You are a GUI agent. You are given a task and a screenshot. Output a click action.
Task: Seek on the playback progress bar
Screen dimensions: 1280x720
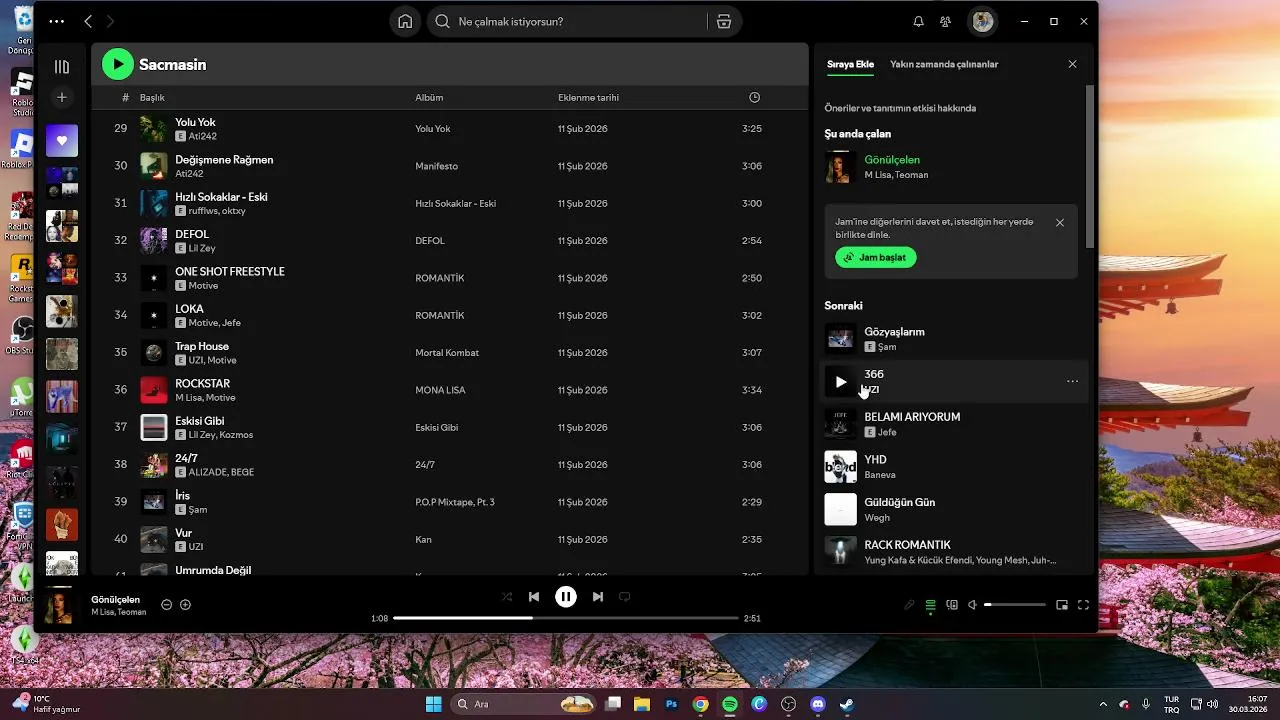(x=565, y=618)
